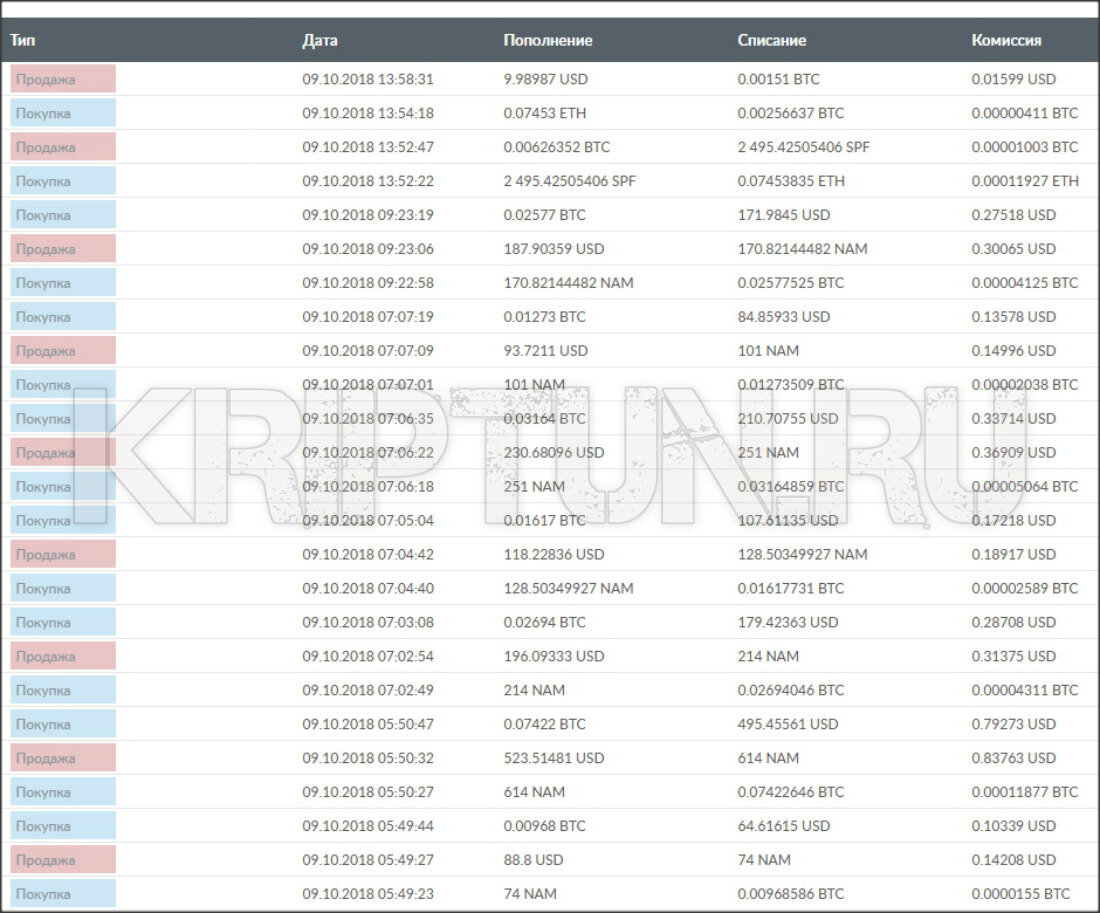Click withdrawal value 179.42363 USD
This screenshot has height=913, width=1100.
788,622
